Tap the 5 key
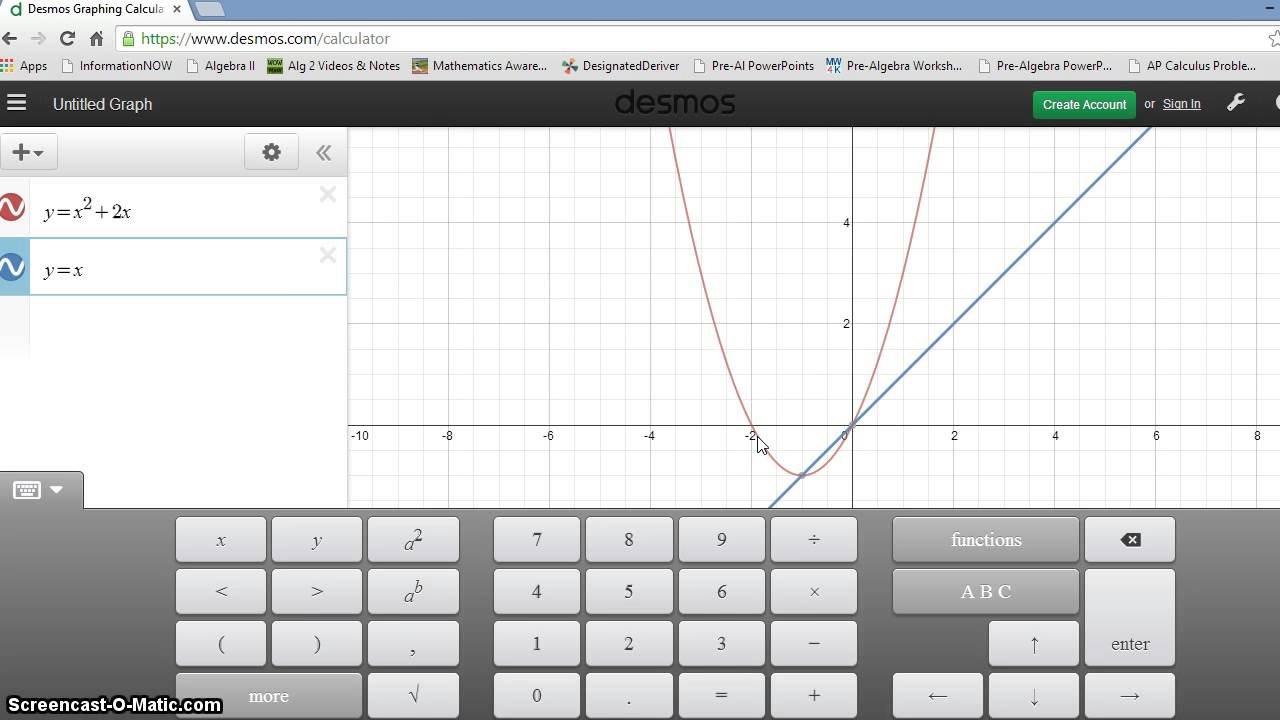 [x=629, y=592]
